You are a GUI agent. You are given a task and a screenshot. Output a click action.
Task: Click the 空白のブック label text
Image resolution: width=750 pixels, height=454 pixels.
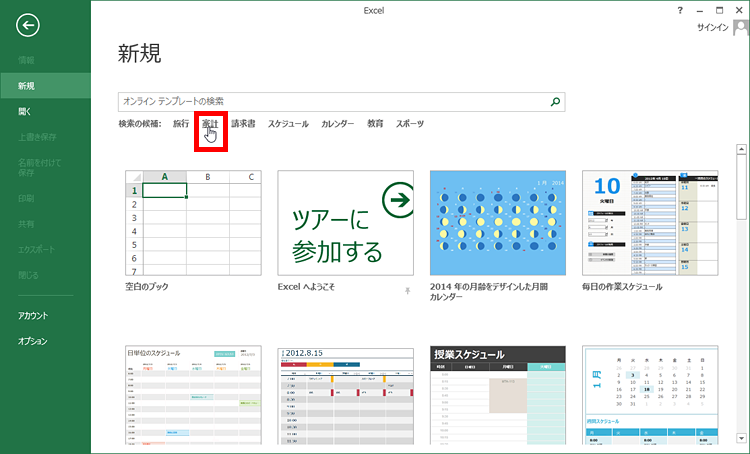[x=147, y=287]
